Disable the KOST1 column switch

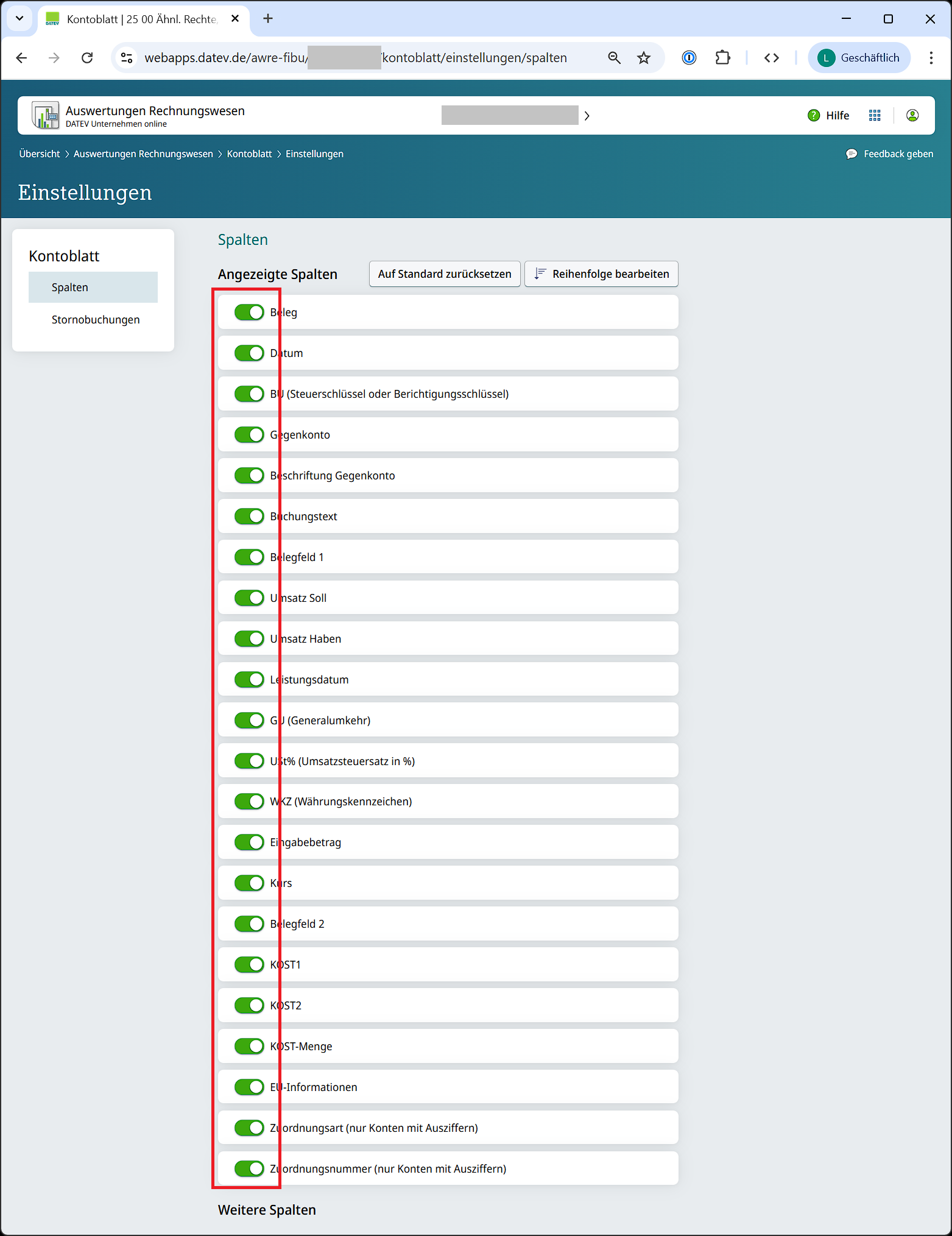[249, 965]
